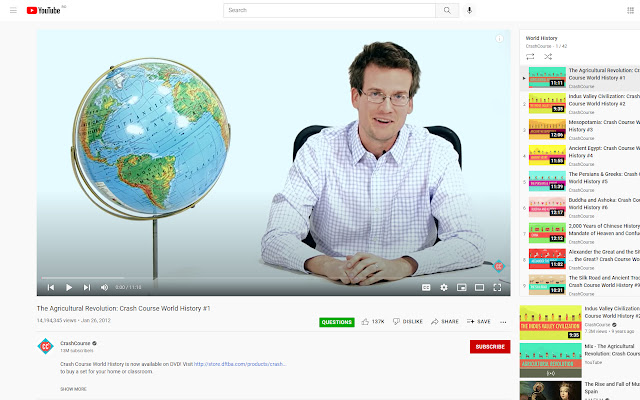Open the YouTube apps grid icon
The height and width of the screenshot is (400, 640).
tap(630, 10)
